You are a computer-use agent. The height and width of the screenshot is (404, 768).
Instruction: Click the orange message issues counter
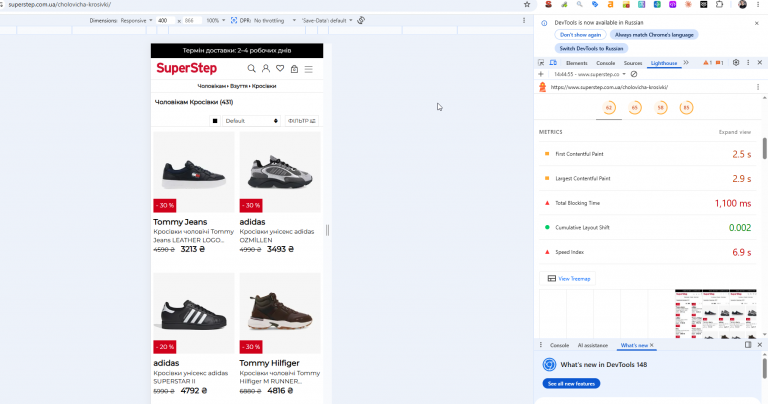click(720, 63)
